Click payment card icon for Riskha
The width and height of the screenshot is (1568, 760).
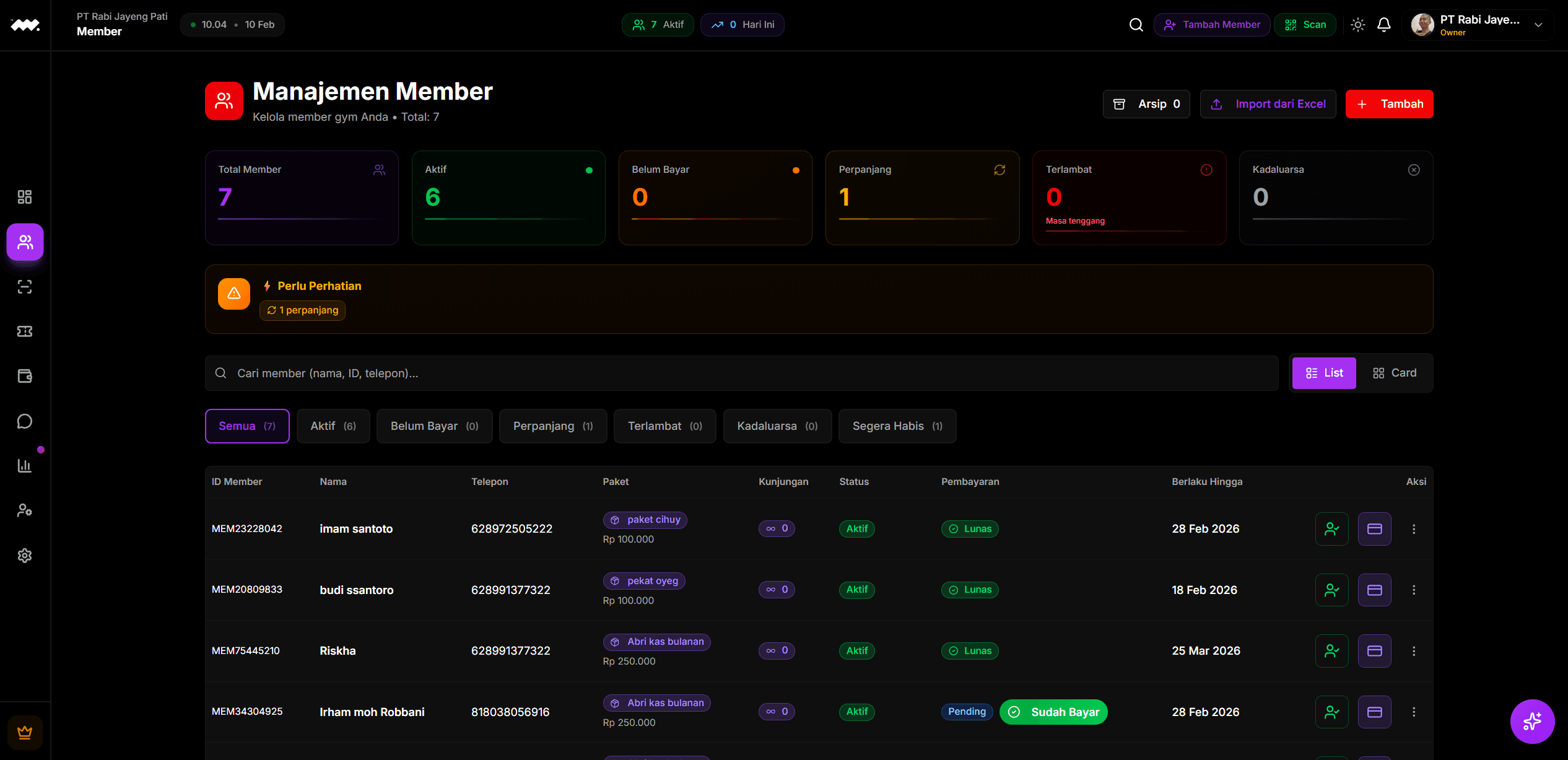pyautogui.click(x=1374, y=651)
